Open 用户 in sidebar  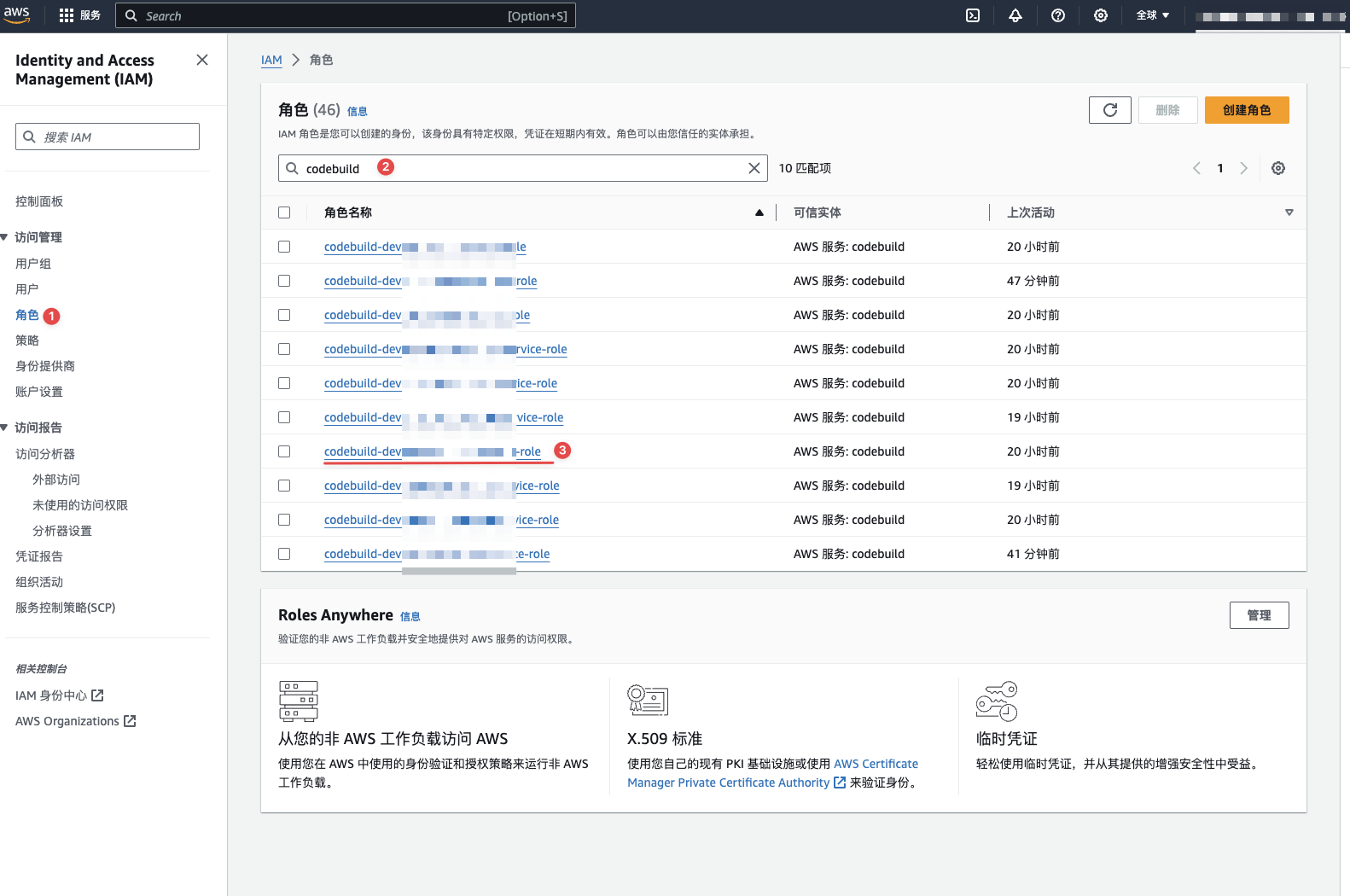coord(27,289)
